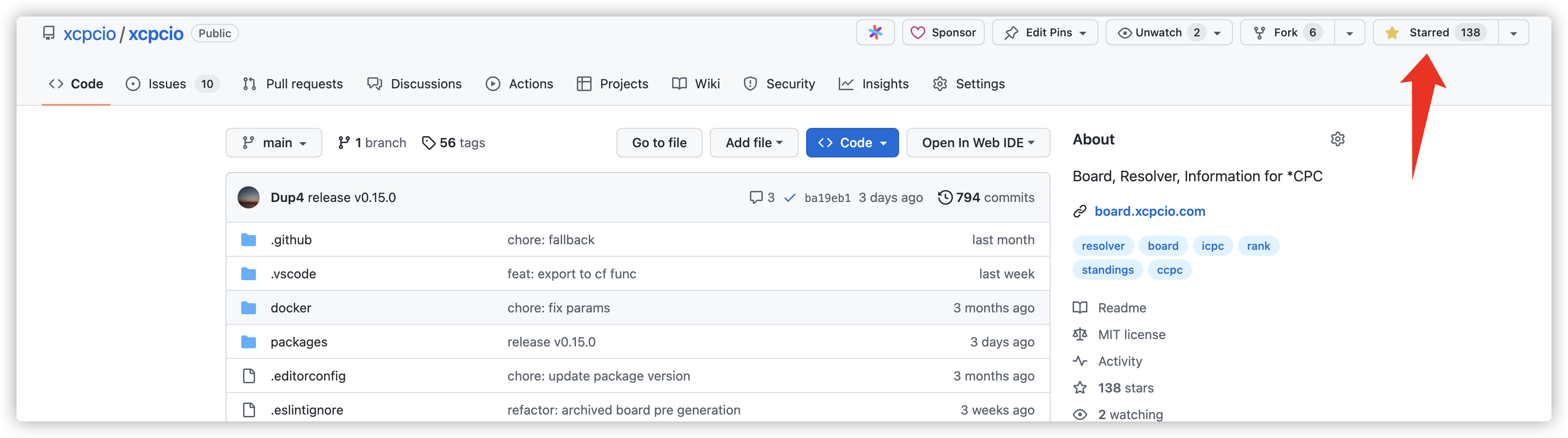Select the rank topic tag
Image resolution: width=1568 pixels, height=438 pixels.
point(1258,247)
